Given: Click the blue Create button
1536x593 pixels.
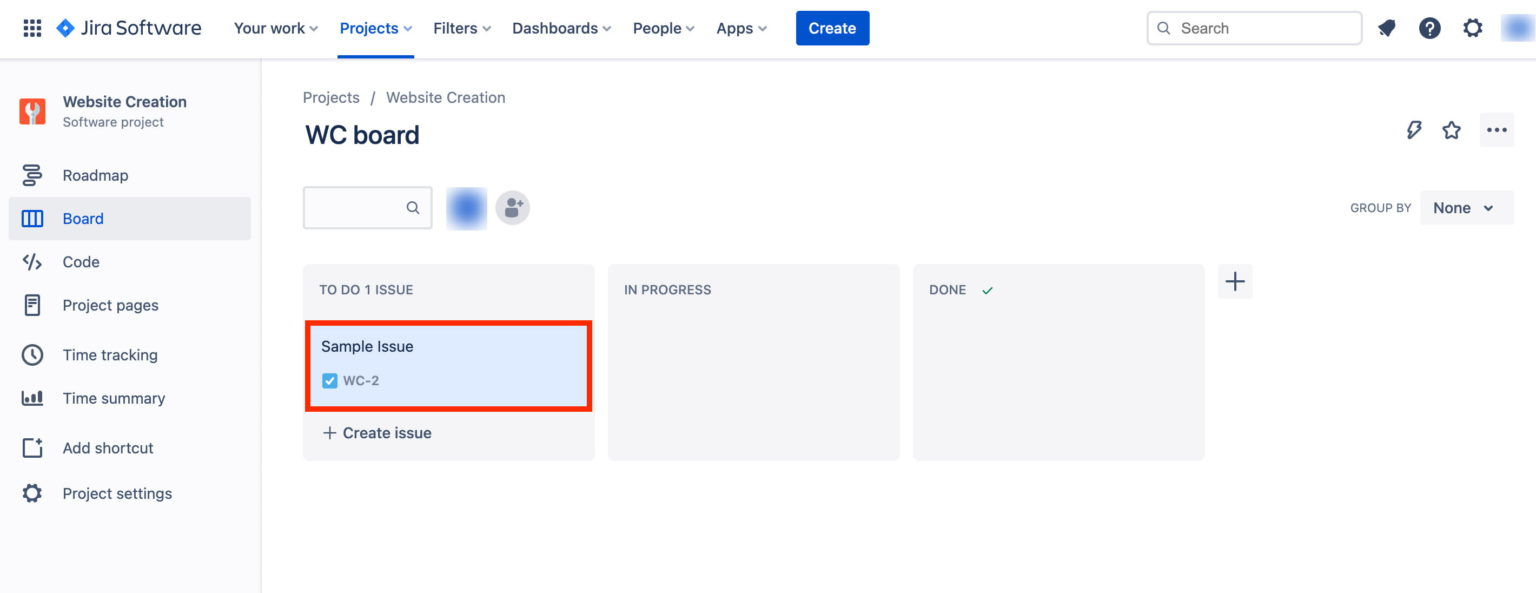Looking at the screenshot, I should pos(832,28).
